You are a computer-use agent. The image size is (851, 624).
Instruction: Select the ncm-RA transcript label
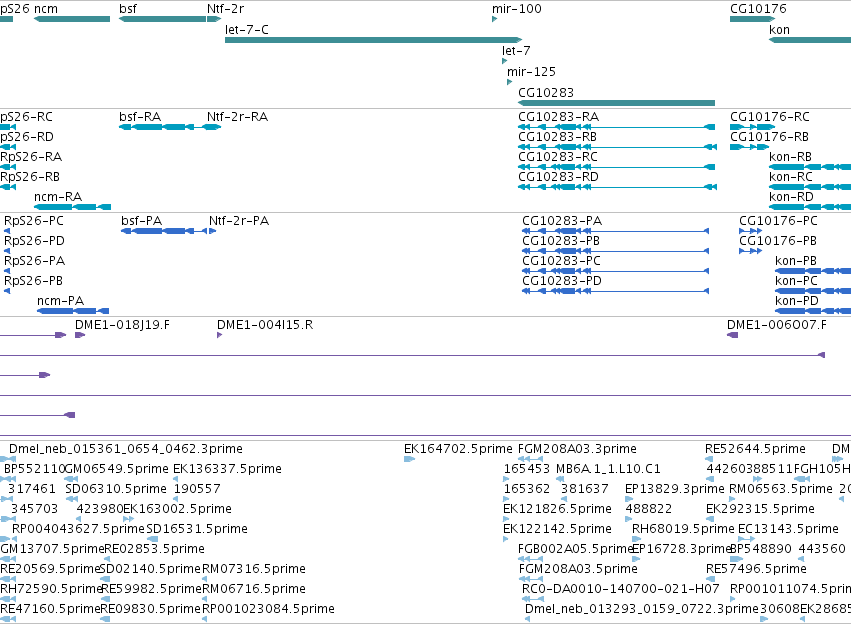(x=58, y=197)
